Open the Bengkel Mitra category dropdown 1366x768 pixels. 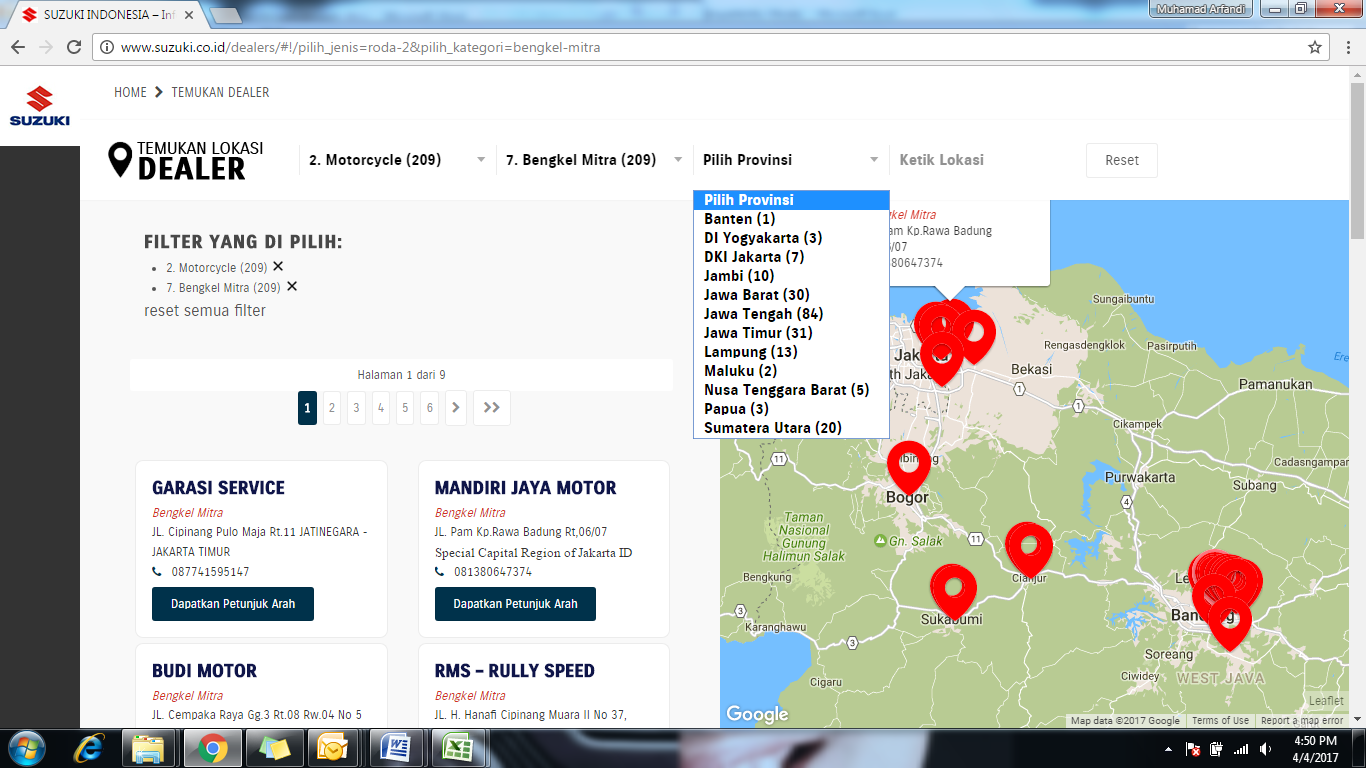click(x=594, y=160)
